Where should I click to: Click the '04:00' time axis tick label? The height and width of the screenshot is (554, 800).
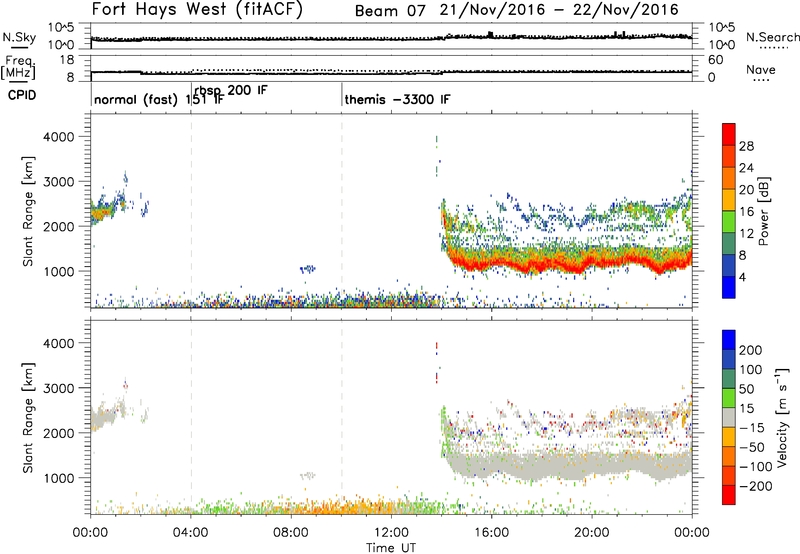pos(191,533)
